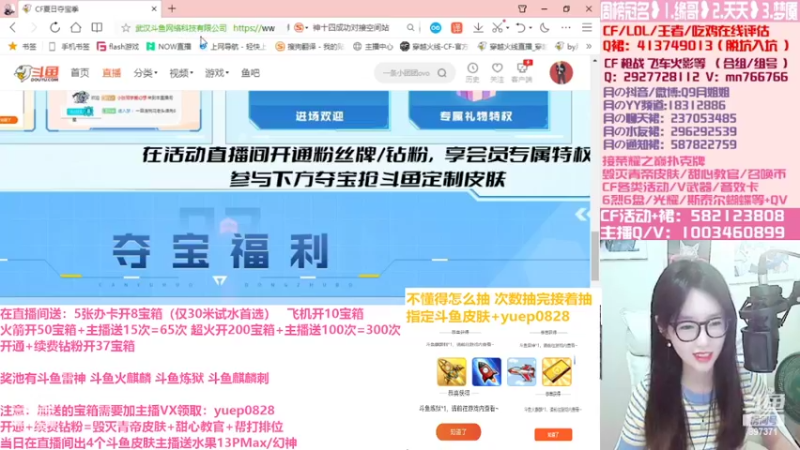Click the orange 知道了 button

click(458, 432)
